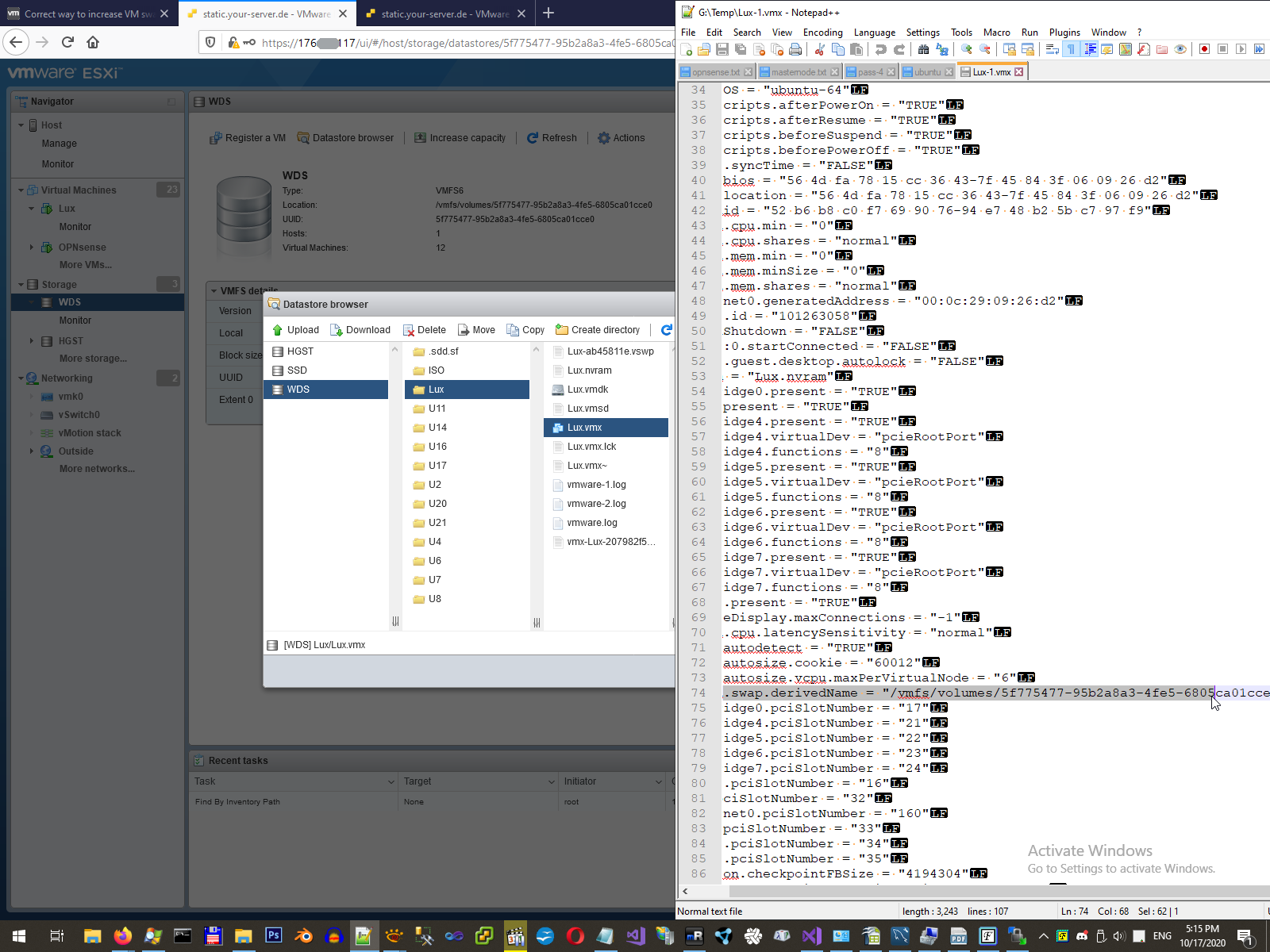
Task: Reload the ESXi page in the browser
Action: pos(67,42)
